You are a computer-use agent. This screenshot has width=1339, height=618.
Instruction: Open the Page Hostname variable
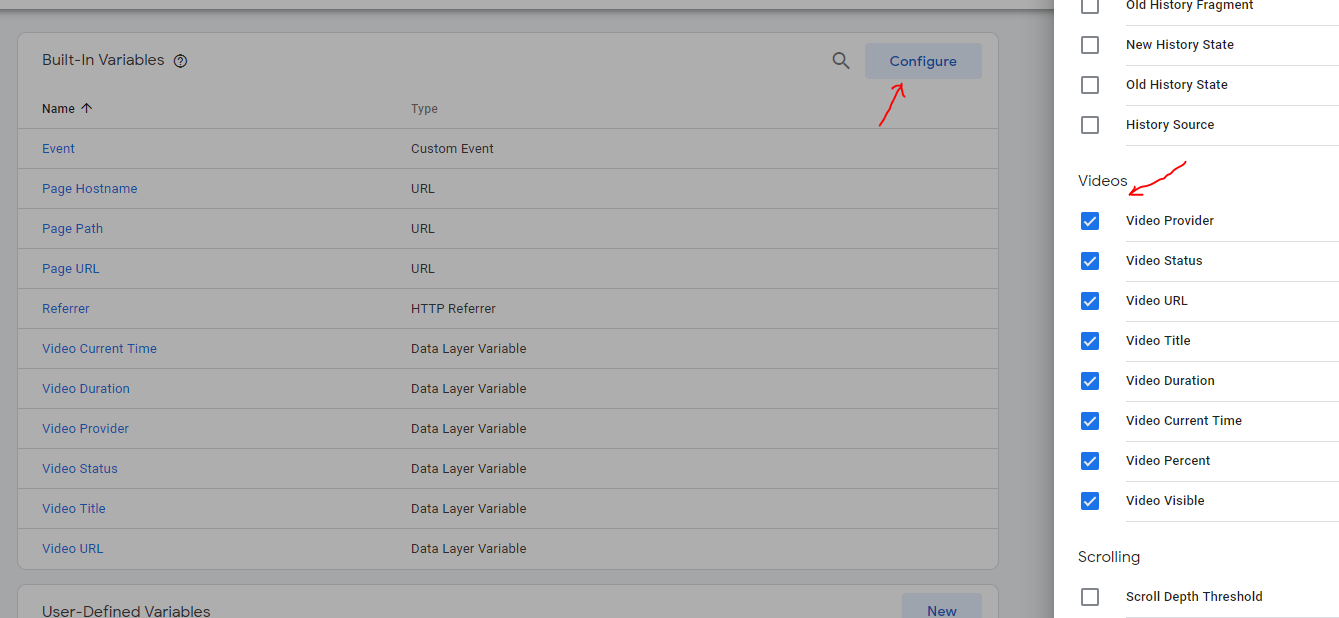[x=89, y=189]
